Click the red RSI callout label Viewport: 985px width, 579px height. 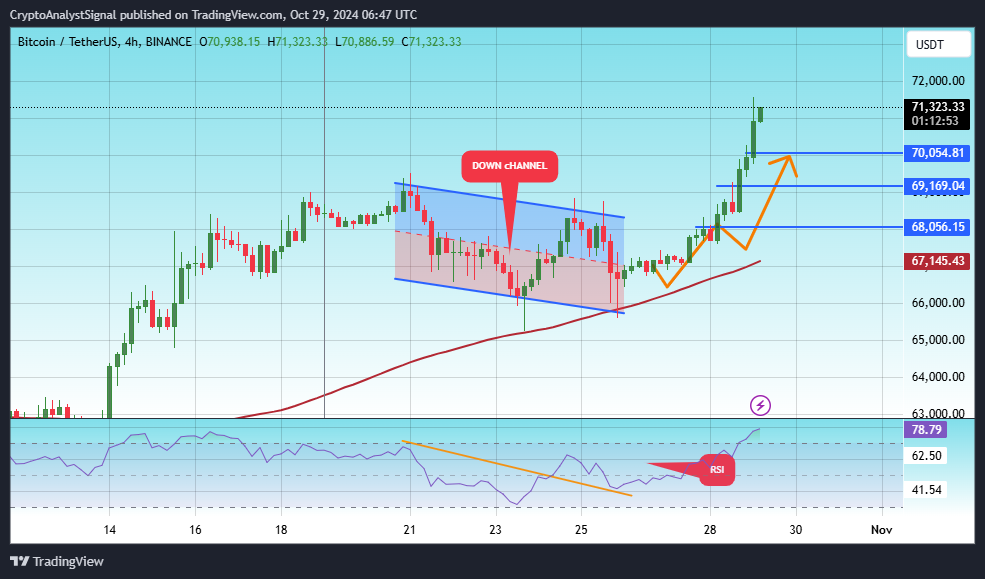[717, 470]
